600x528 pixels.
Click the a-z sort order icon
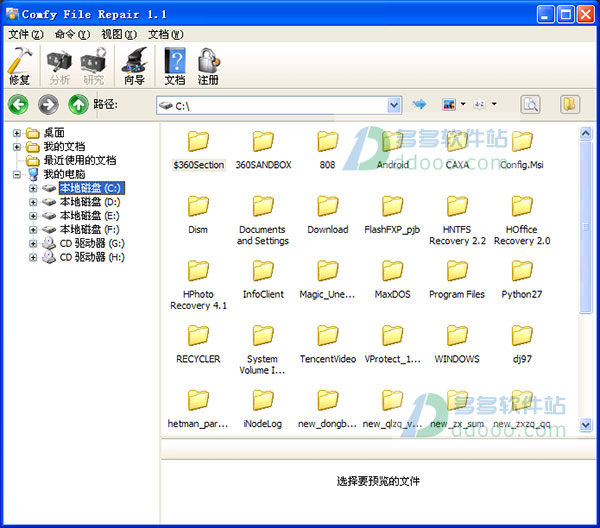click(479, 104)
